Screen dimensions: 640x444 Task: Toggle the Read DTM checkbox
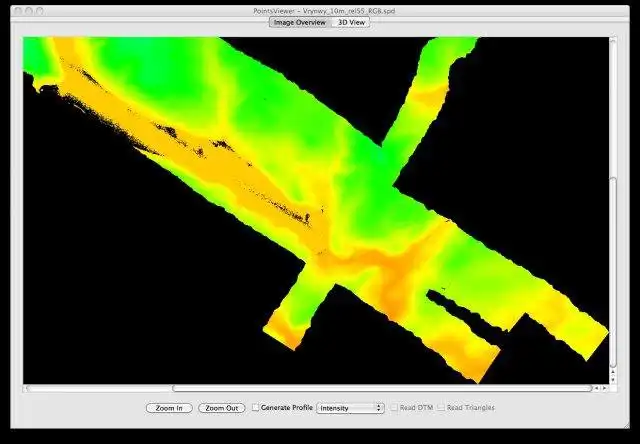point(394,407)
